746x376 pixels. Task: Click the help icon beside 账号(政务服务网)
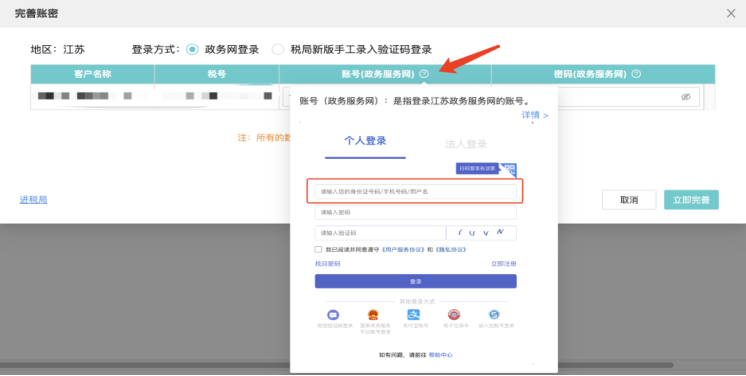coord(424,74)
